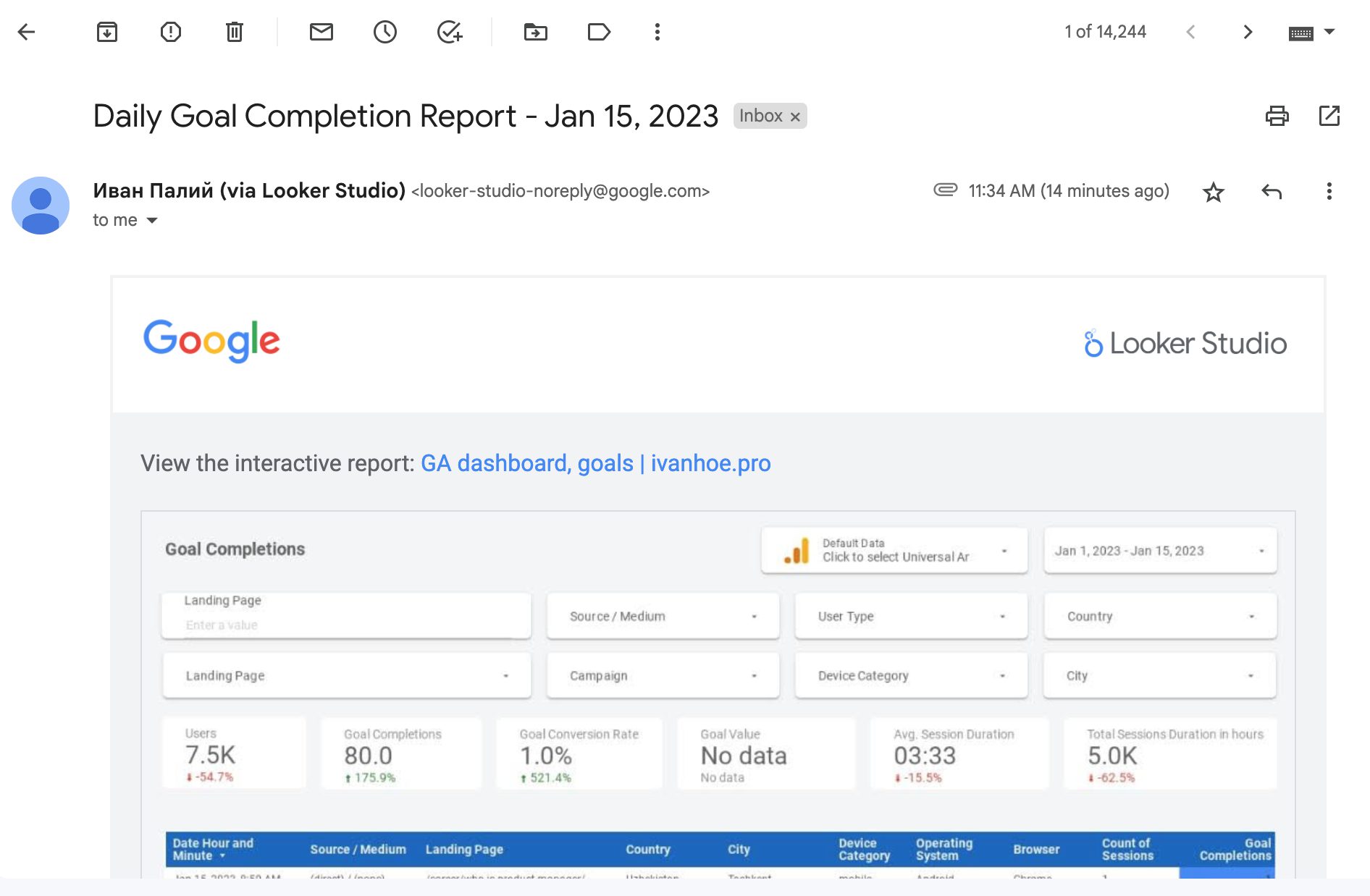Apply a label to this email
Image resolution: width=1370 pixels, height=896 pixels.
599,32
